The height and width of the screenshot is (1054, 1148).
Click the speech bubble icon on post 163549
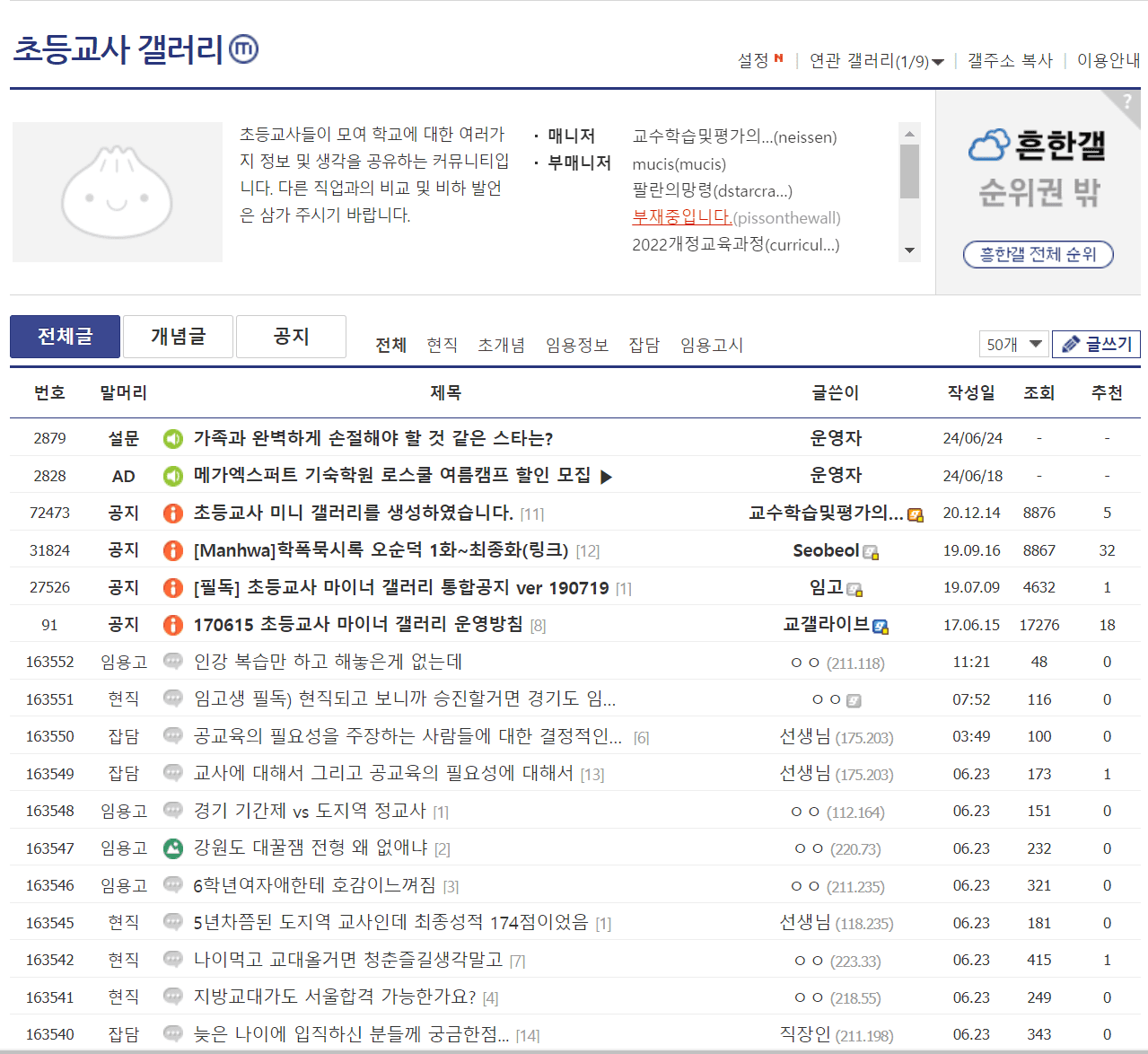point(173,773)
